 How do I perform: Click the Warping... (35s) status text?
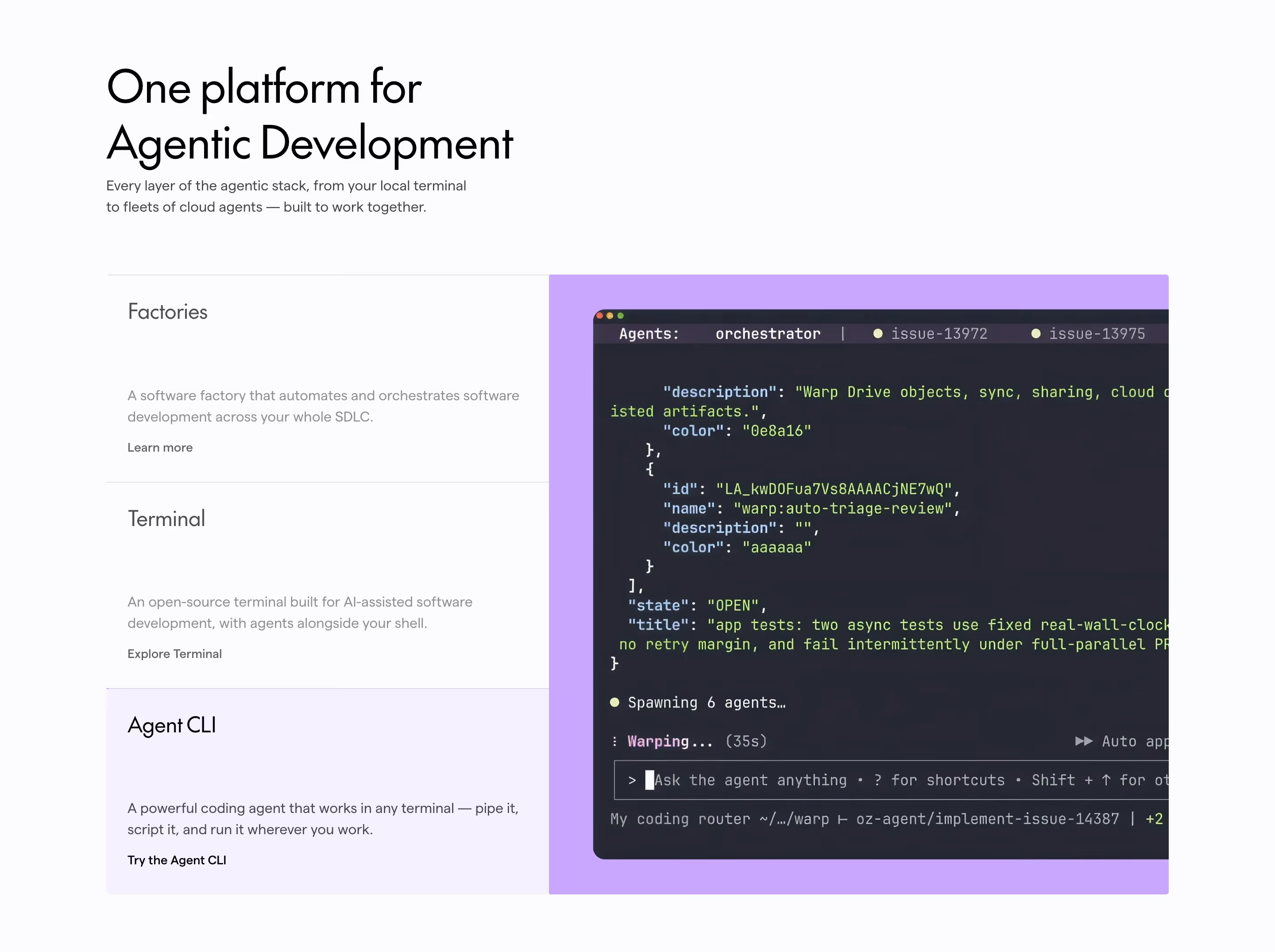tap(697, 741)
